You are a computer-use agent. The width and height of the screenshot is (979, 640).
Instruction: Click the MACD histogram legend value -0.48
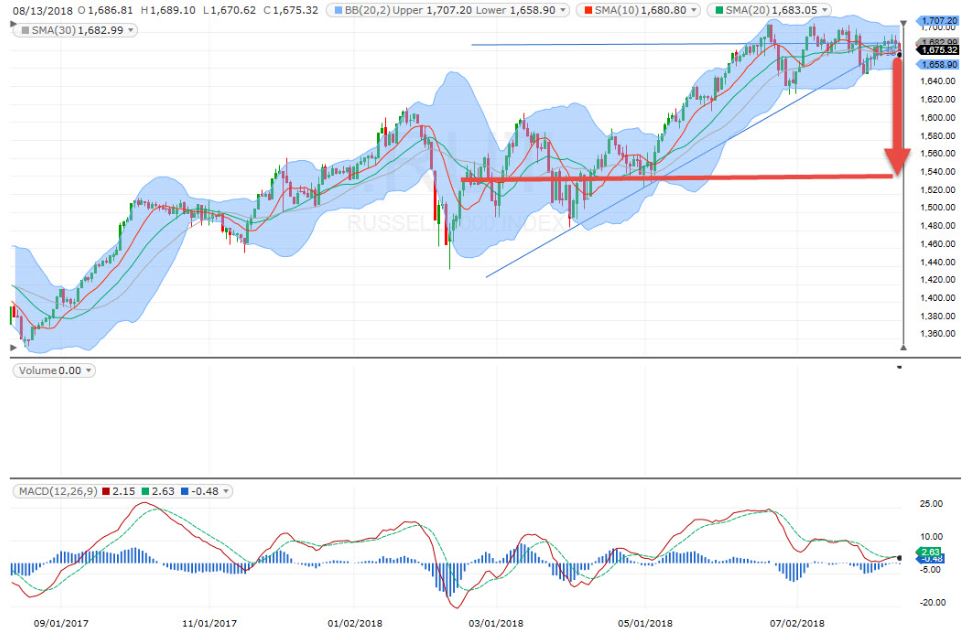pyautogui.click(x=205, y=491)
